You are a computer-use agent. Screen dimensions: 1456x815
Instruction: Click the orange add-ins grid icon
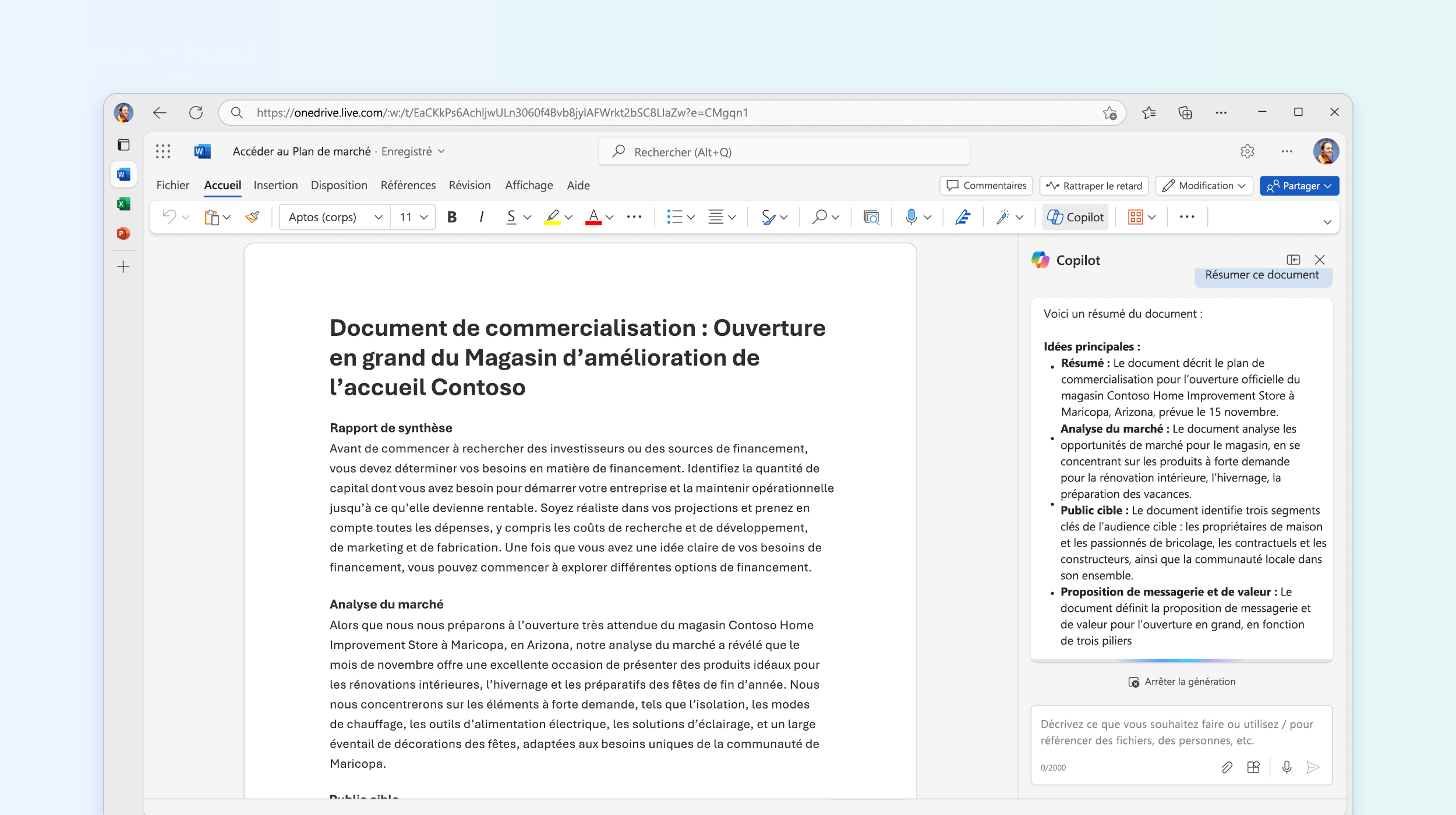click(x=1136, y=217)
